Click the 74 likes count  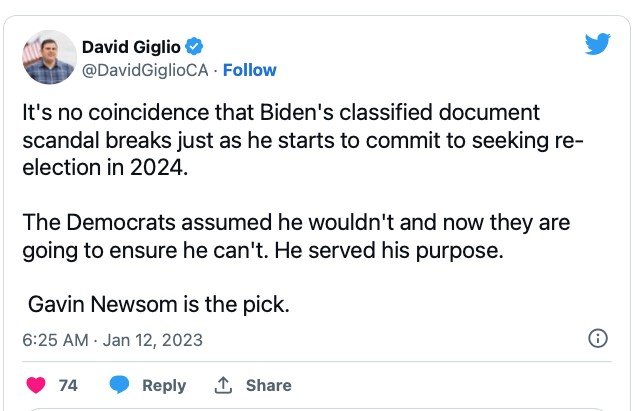(68, 385)
